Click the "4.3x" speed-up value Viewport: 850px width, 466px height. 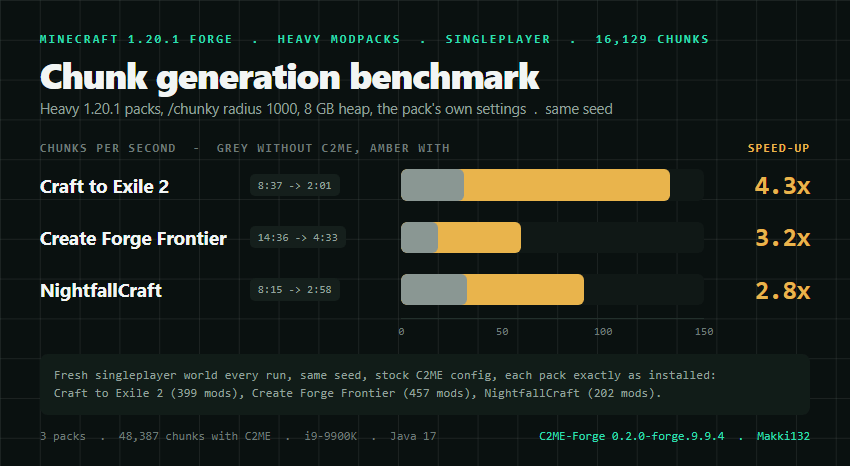click(782, 186)
